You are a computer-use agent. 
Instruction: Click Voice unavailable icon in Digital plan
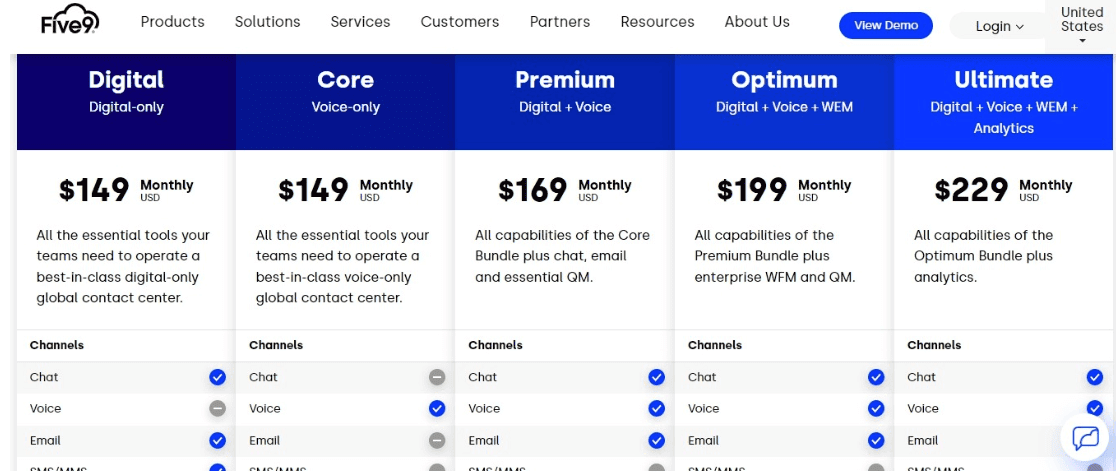click(217, 408)
